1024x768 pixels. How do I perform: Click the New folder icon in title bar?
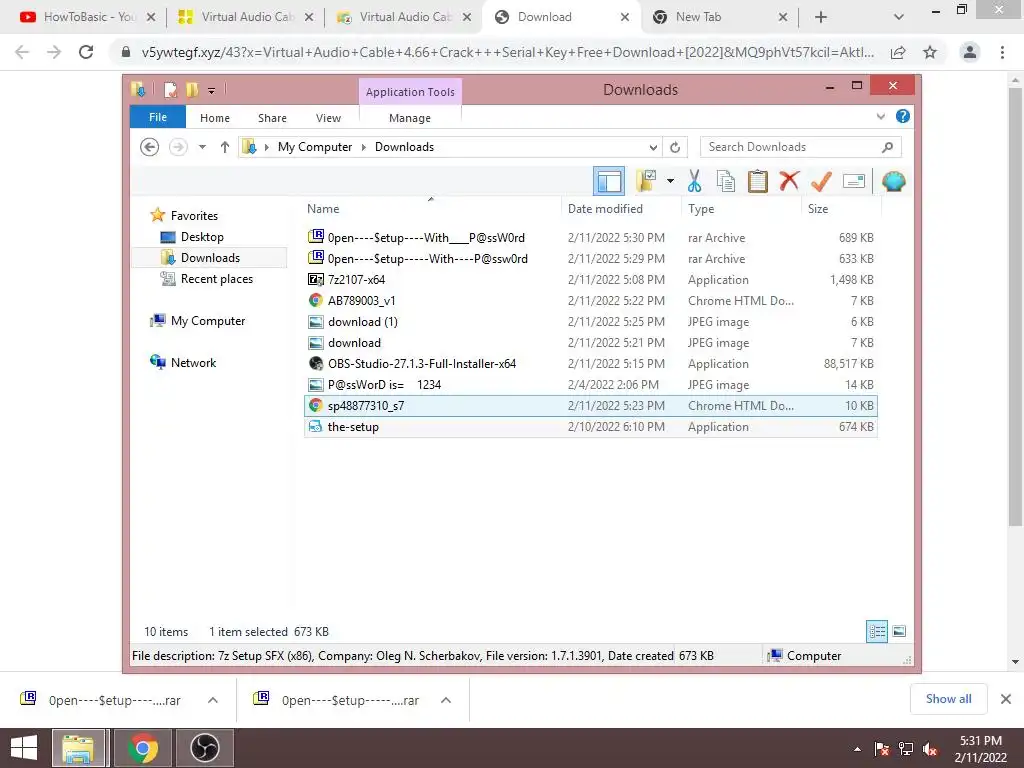[x=192, y=89]
